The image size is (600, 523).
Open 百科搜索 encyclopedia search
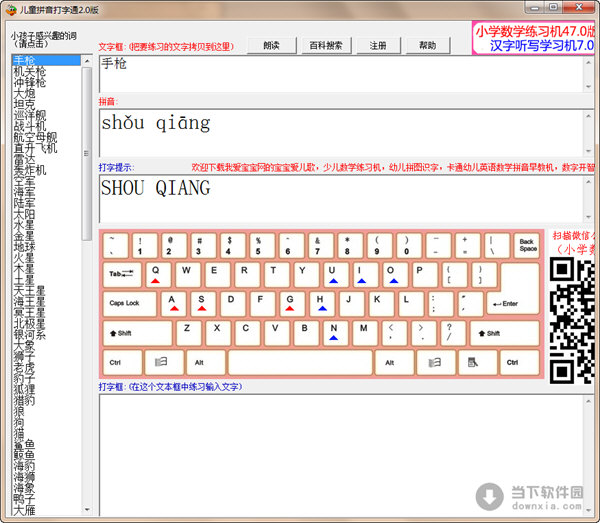pos(326,46)
